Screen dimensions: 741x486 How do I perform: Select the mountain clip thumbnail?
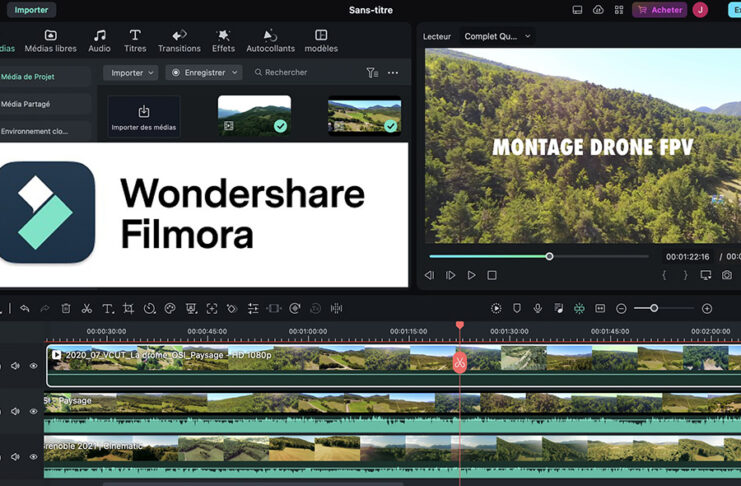(254, 115)
